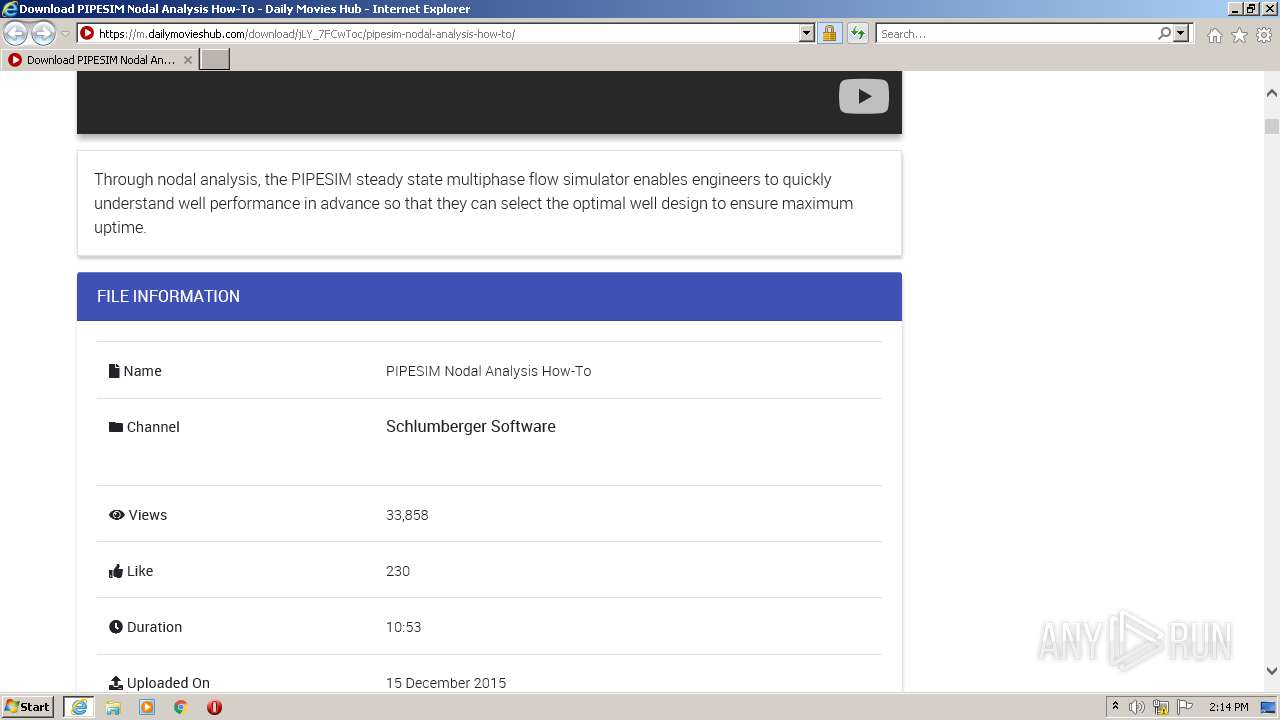
Task: Click the file Name icon
Action: [x=114, y=371]
